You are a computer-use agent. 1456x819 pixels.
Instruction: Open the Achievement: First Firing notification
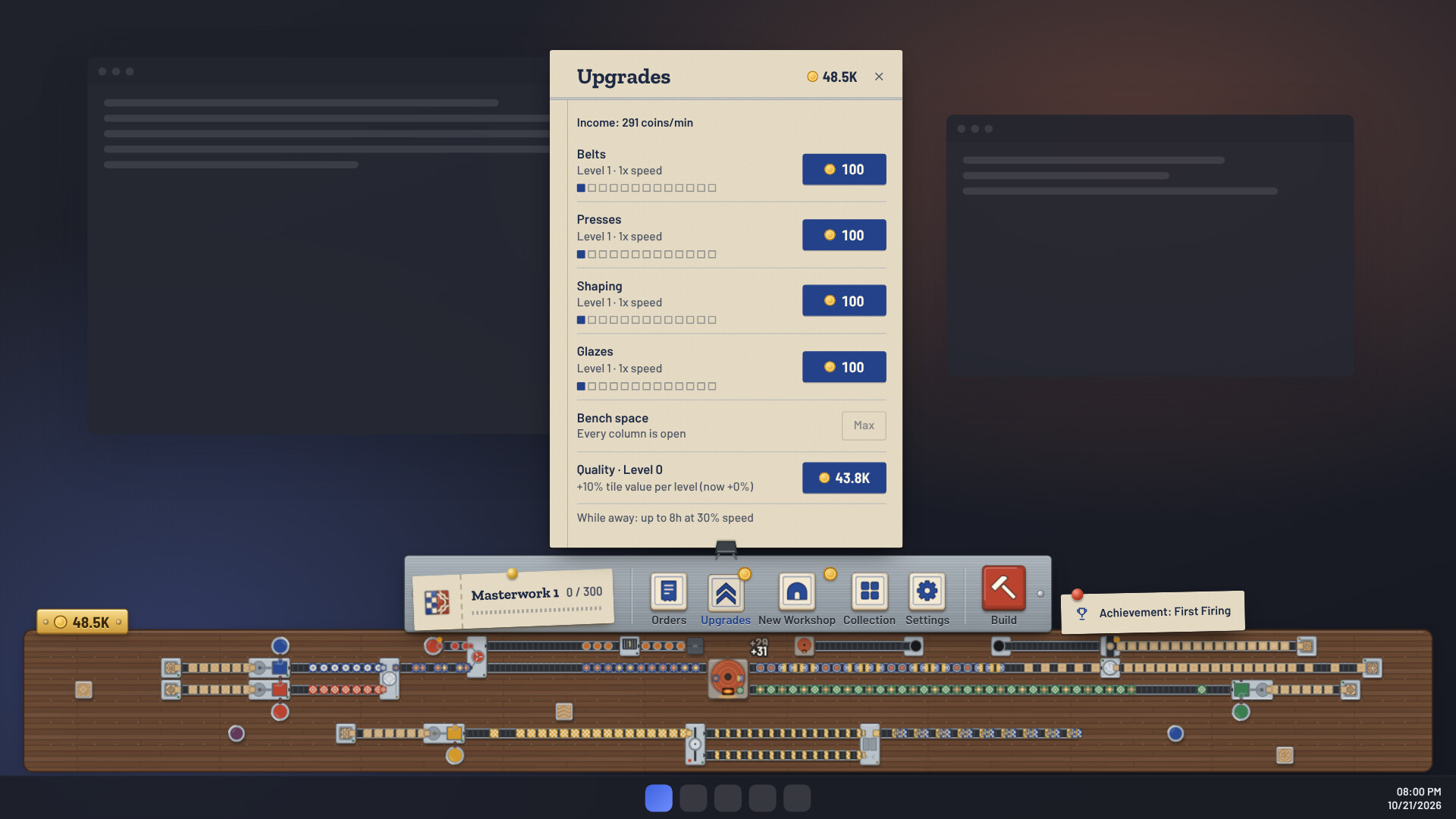click(x=1153, y=612)
